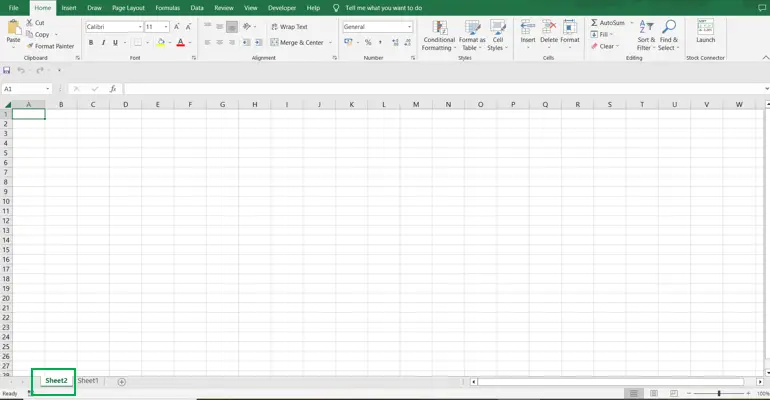The height and width of the screenshot is (400, 770).
Task: Open the font size dropdown
Action: (166, 27)
